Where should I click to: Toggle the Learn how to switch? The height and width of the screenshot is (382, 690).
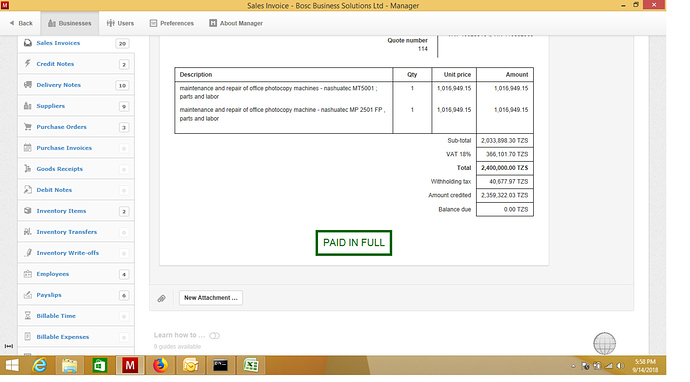pos(214,336)
